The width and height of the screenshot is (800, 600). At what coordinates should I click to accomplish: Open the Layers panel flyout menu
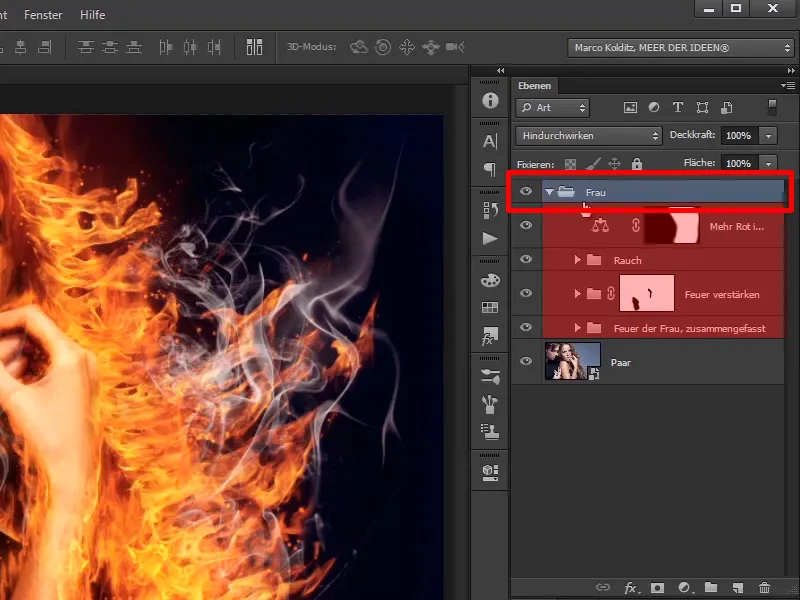pos(788,85)
